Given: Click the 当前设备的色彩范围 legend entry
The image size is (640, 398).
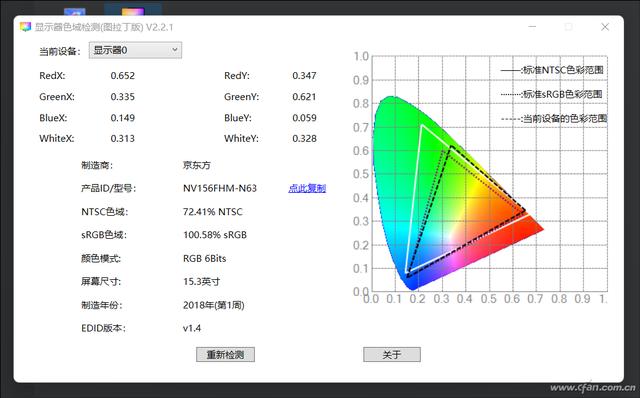Looking at the screenshot, I should [x=554, y=119].
